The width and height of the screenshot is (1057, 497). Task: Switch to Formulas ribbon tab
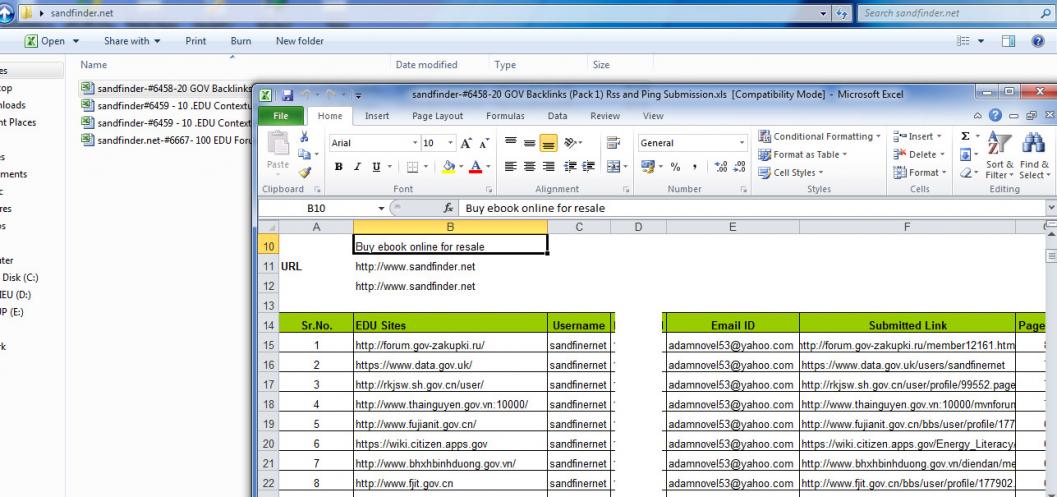point(505,116)
